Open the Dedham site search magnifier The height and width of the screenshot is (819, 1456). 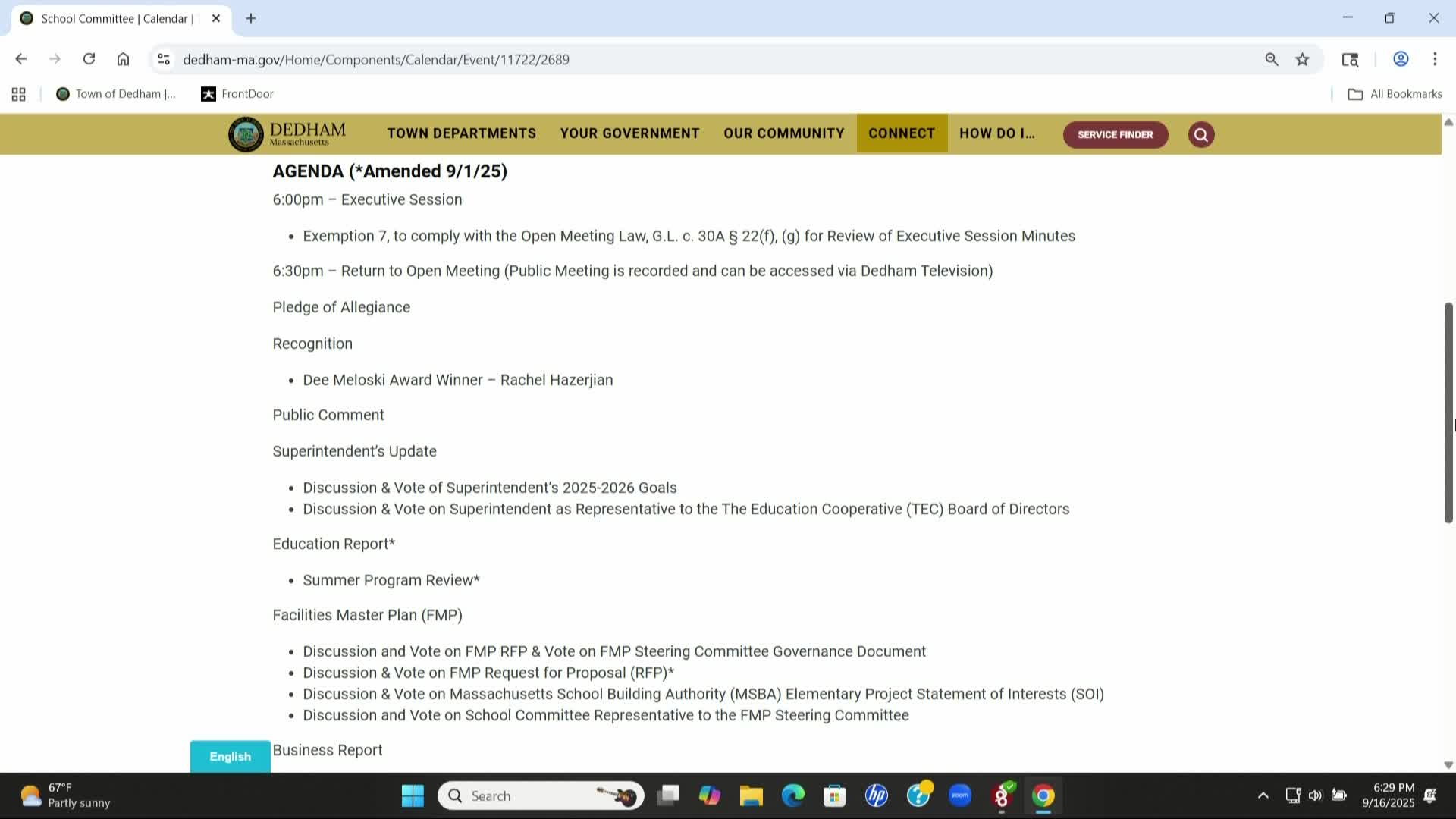1200,134
